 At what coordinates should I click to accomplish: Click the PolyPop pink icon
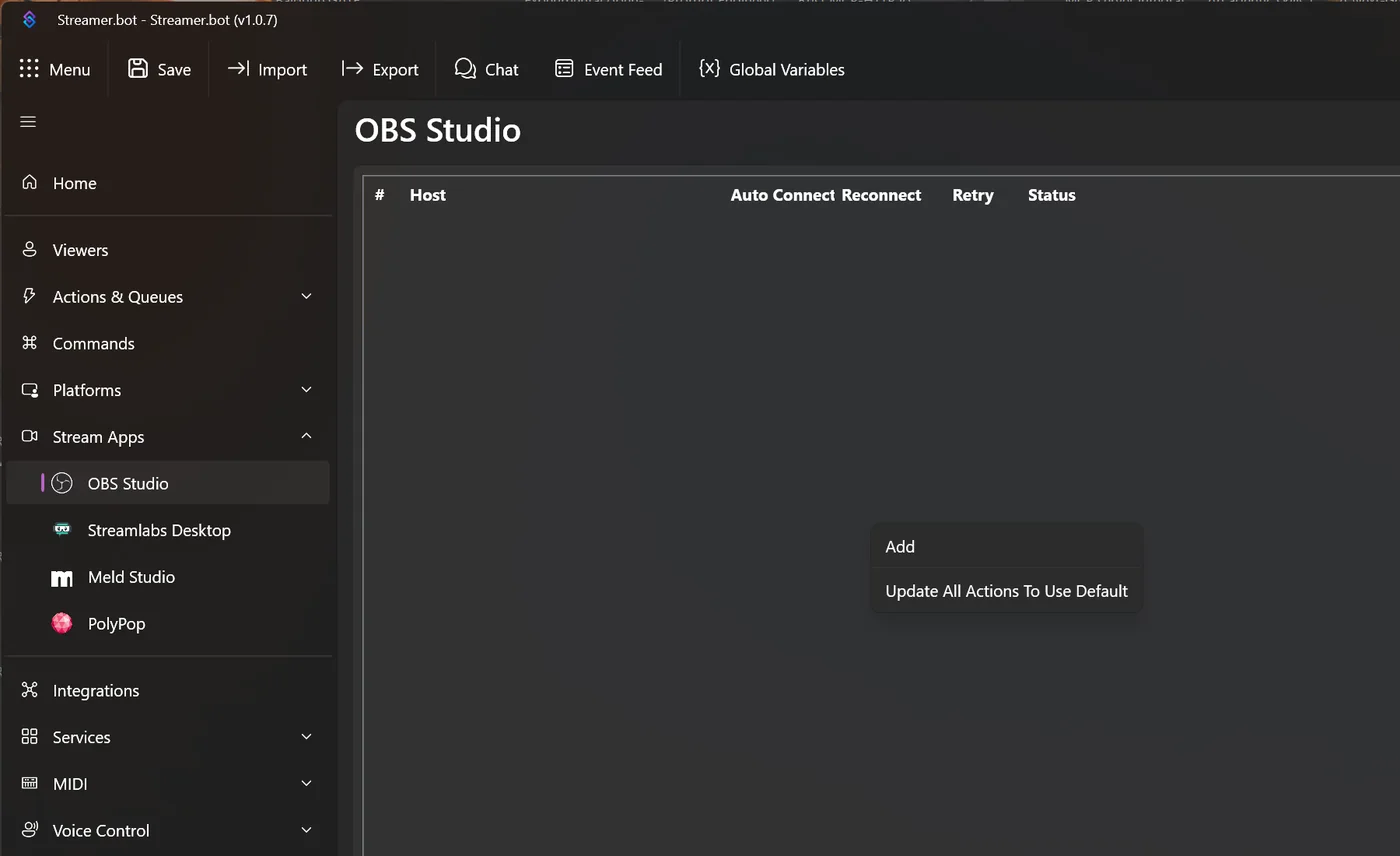[x=62, y=623]
